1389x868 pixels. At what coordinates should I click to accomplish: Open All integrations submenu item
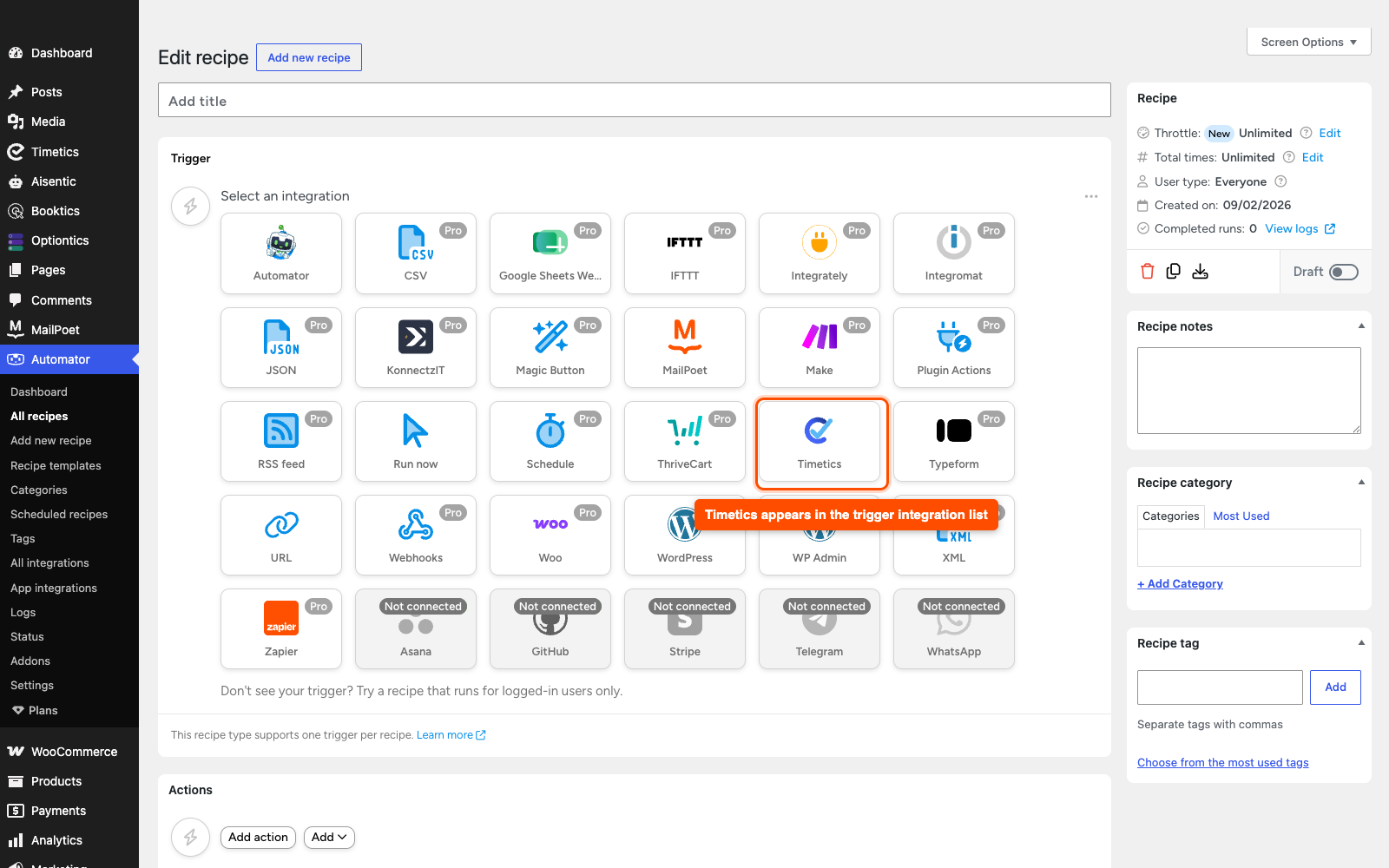point(49,562)
